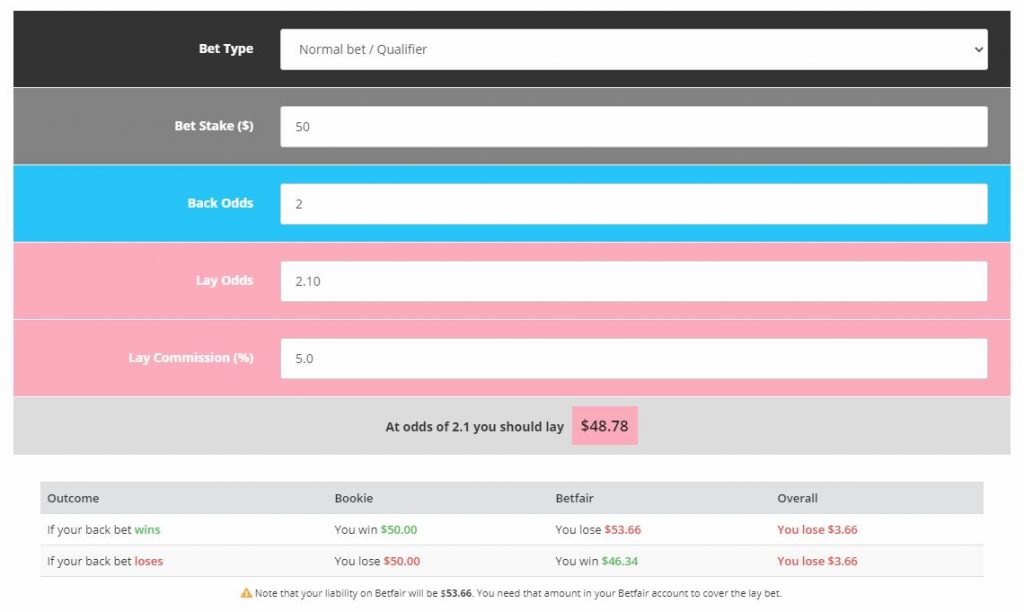Screen dimensions: 1024x612
Task: Click the Lay Odds input field
Action: pos(633,281)
